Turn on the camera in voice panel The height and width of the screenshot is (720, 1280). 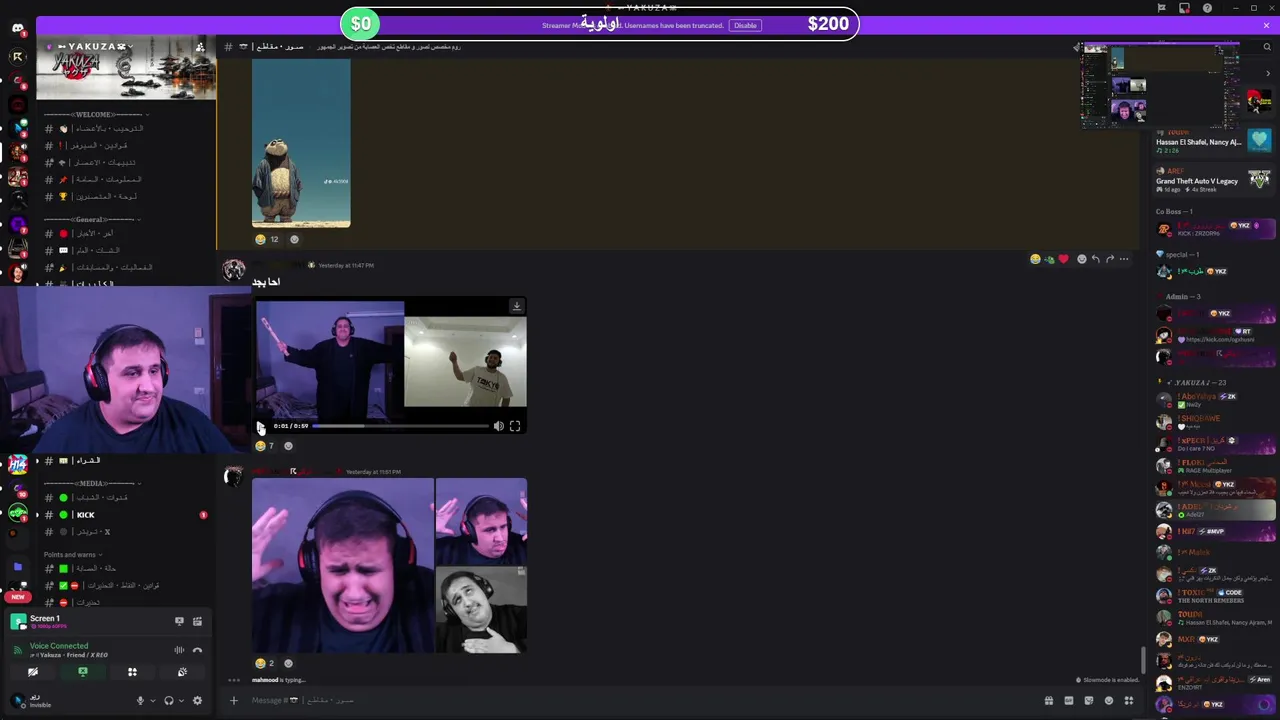pyautogui.click(x=33, y=672)
